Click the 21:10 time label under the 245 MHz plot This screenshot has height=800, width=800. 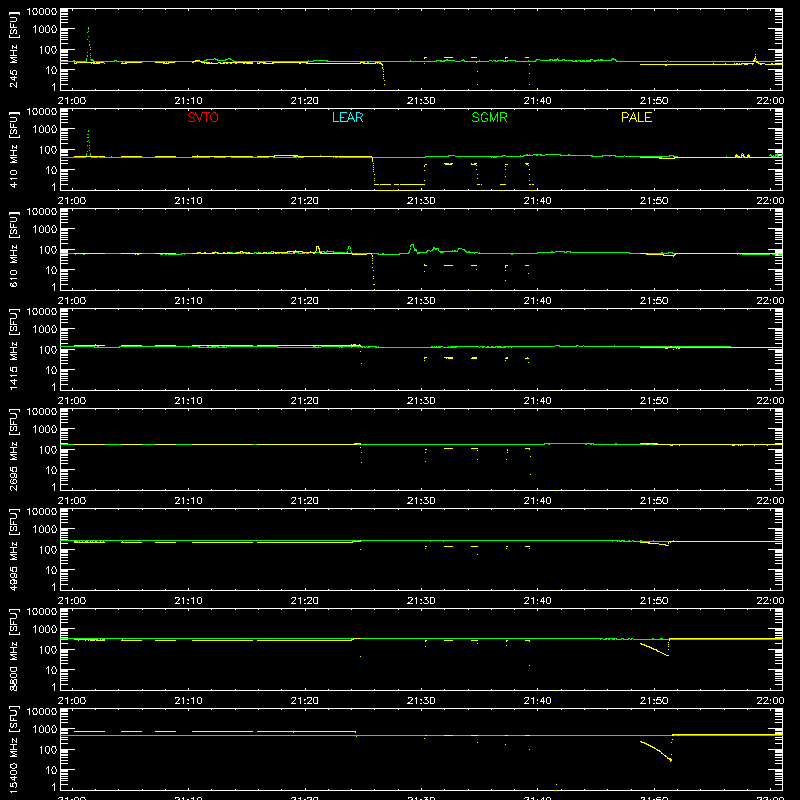click(x=188, y=101)
